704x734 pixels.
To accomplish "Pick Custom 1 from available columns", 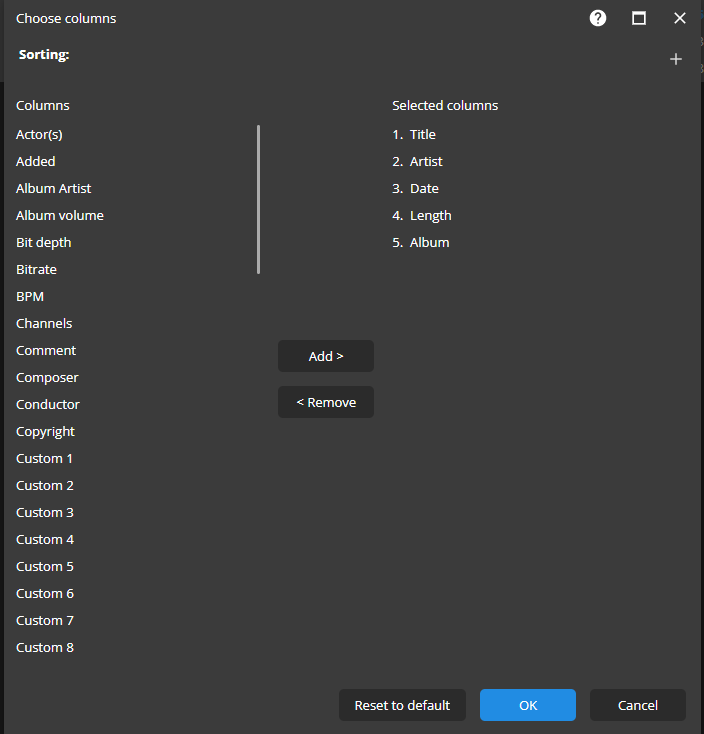I will 45,458.
